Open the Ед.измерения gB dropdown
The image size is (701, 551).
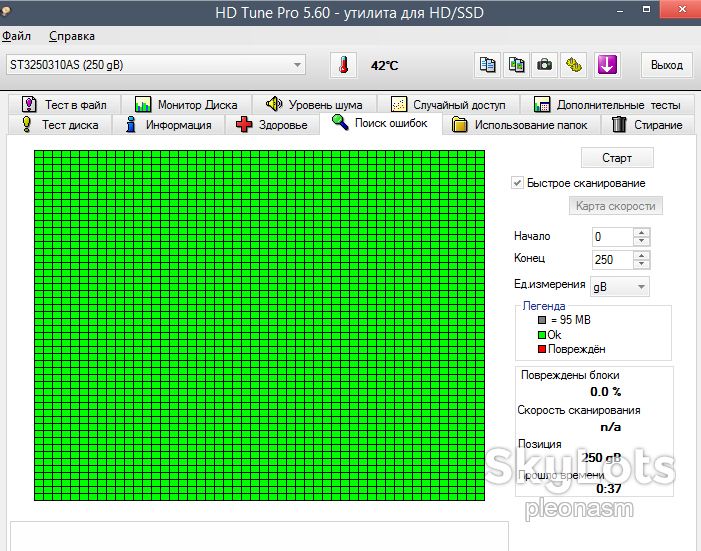tap(620, 287)
